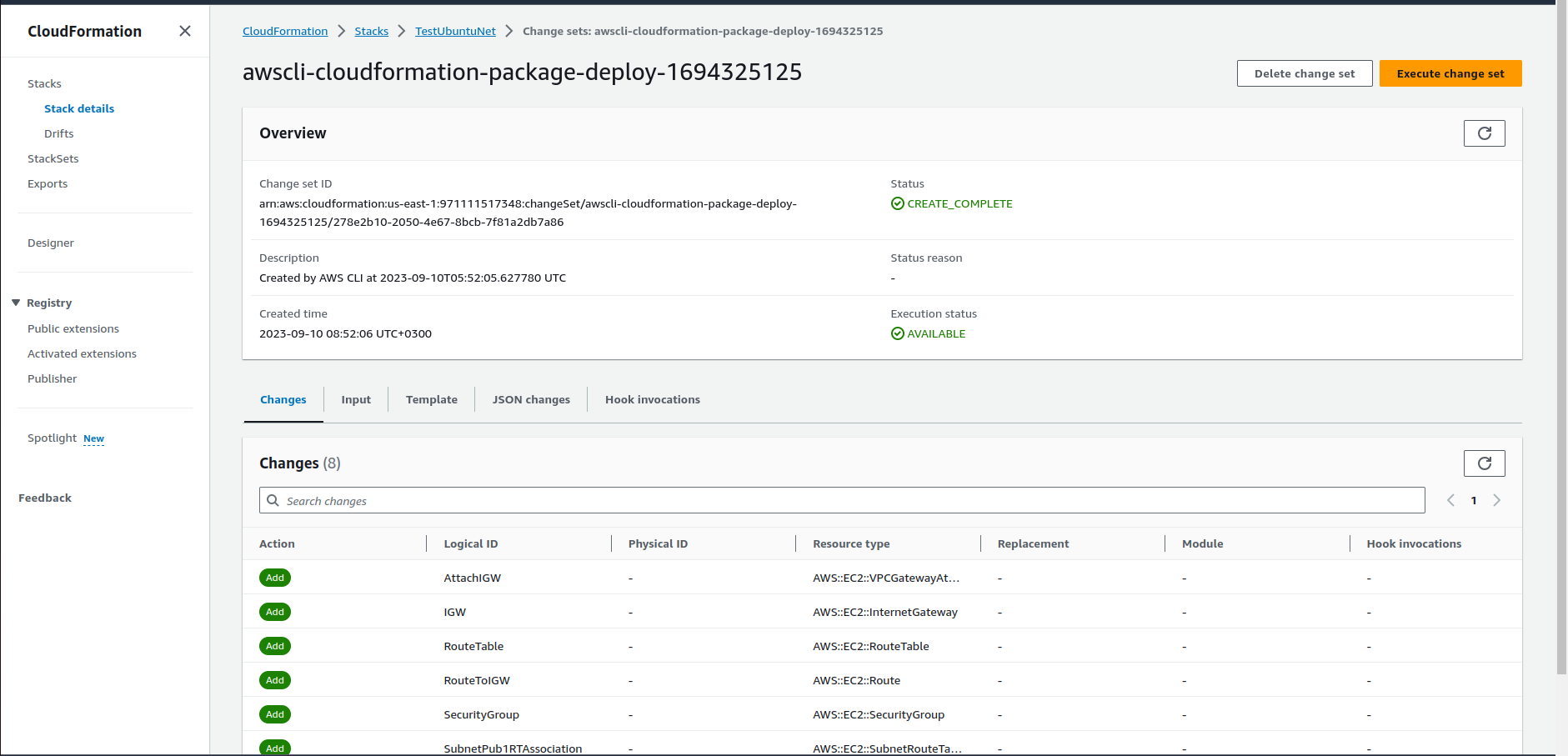This screenshot has height=756, width=1568.
Task: Open Spotlight in the sidebar
Action: pyautogui.click(x=52, y=438)
